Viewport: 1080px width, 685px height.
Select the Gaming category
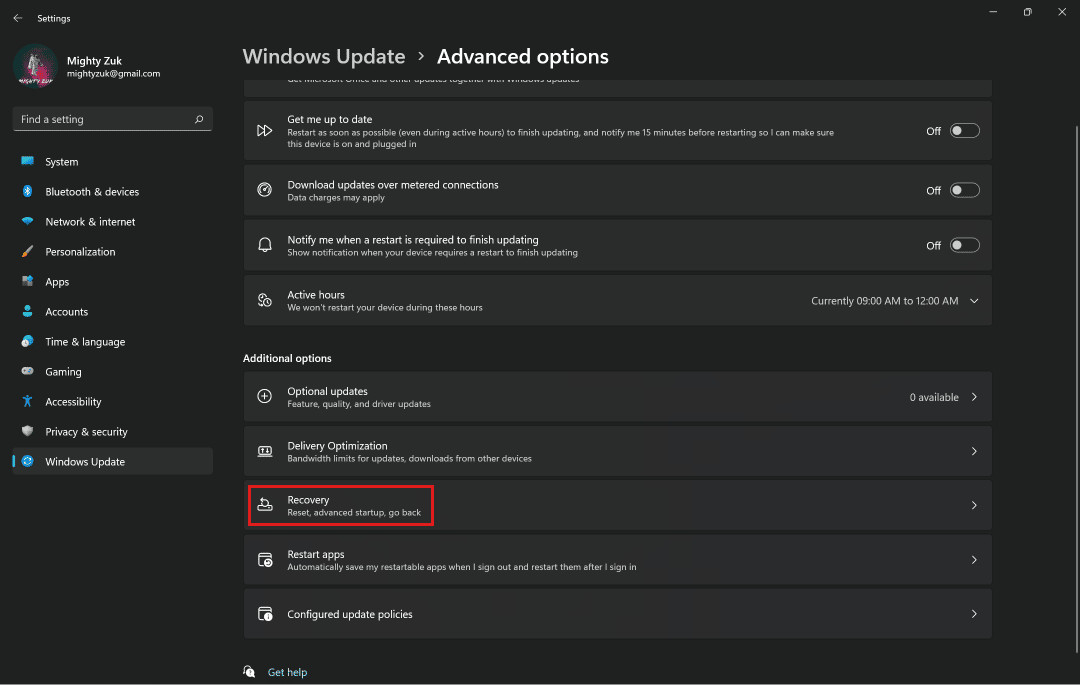pos(113,372)
